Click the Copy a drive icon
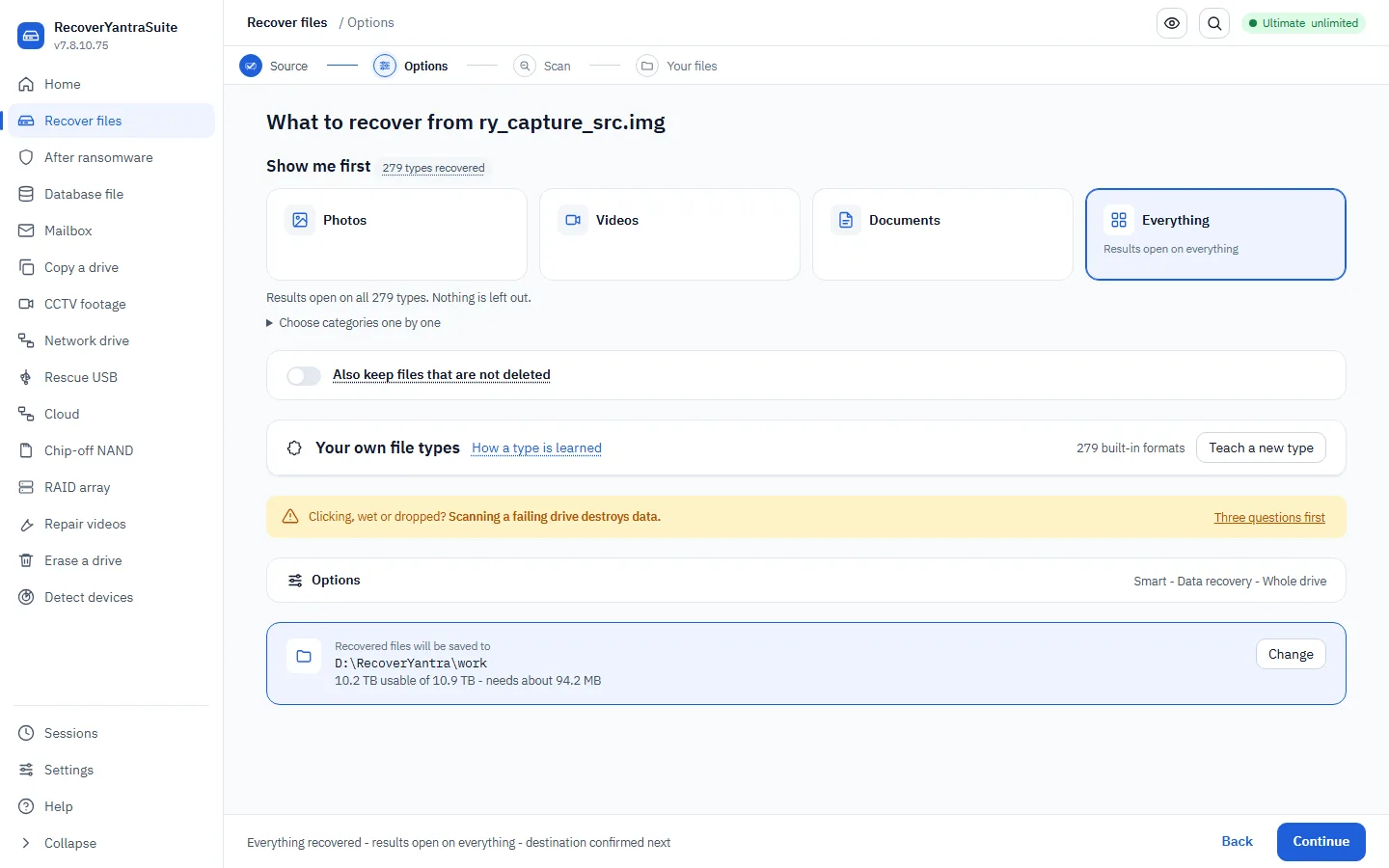This screenshot has width=1389, height=868. pos(26,267)
